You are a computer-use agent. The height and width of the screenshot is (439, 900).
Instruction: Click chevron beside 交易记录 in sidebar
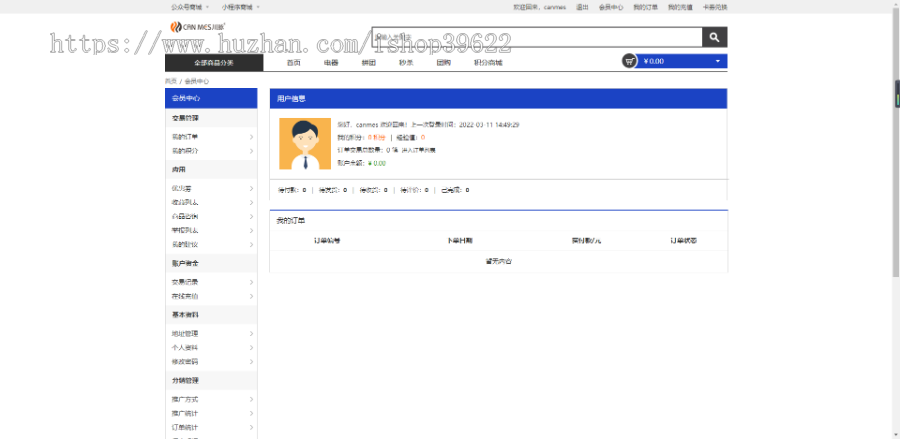pos(251,282)
